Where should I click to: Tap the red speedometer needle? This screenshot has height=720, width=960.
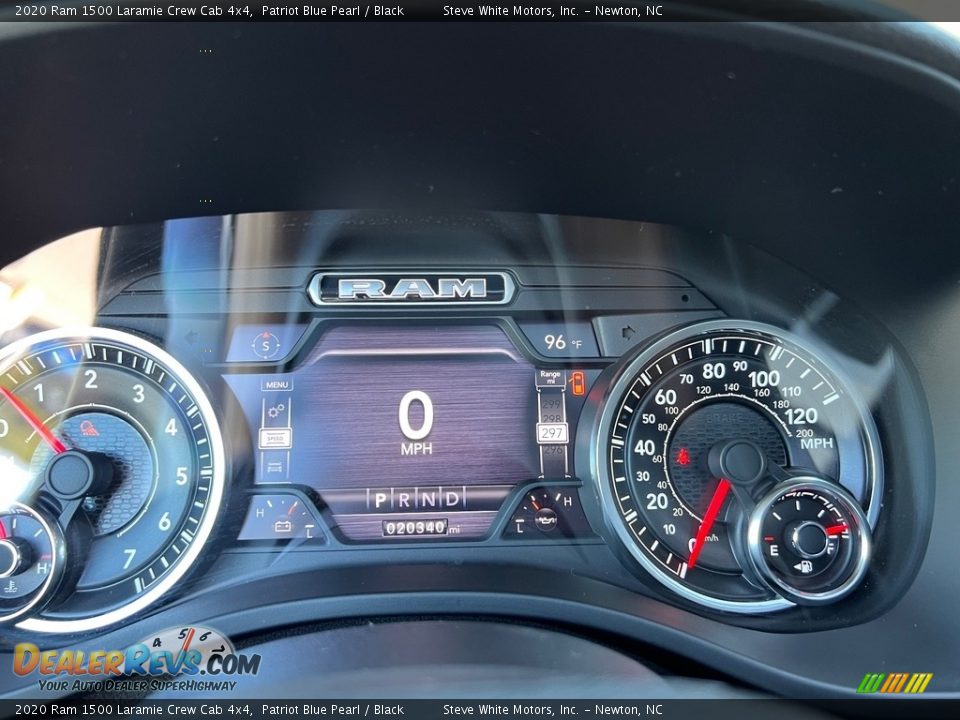tap(709, 524)
